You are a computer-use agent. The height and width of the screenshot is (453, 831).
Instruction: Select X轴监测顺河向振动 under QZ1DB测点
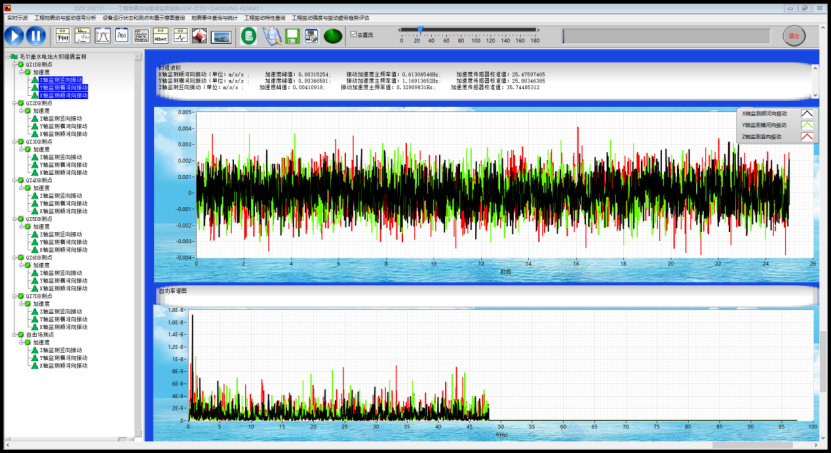[x=63, y=95]
